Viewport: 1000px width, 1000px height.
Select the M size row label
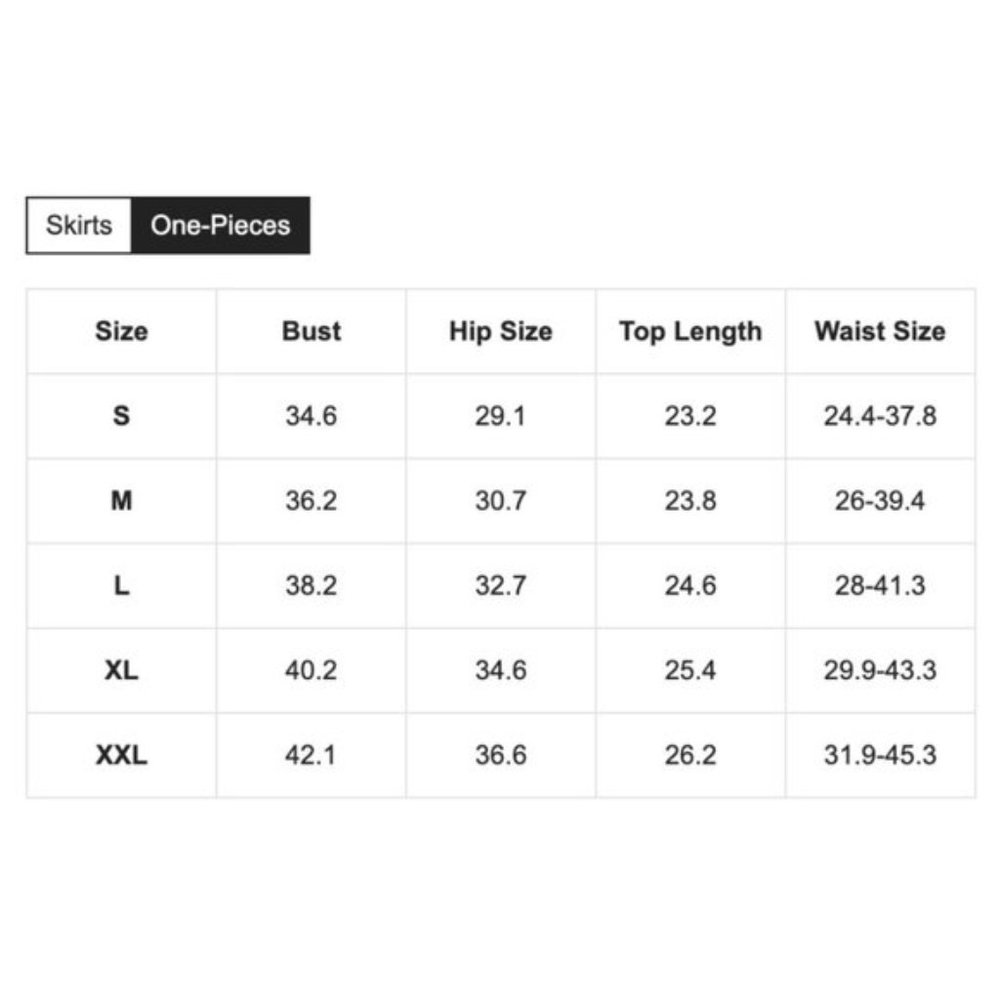[x=121, y=501]
